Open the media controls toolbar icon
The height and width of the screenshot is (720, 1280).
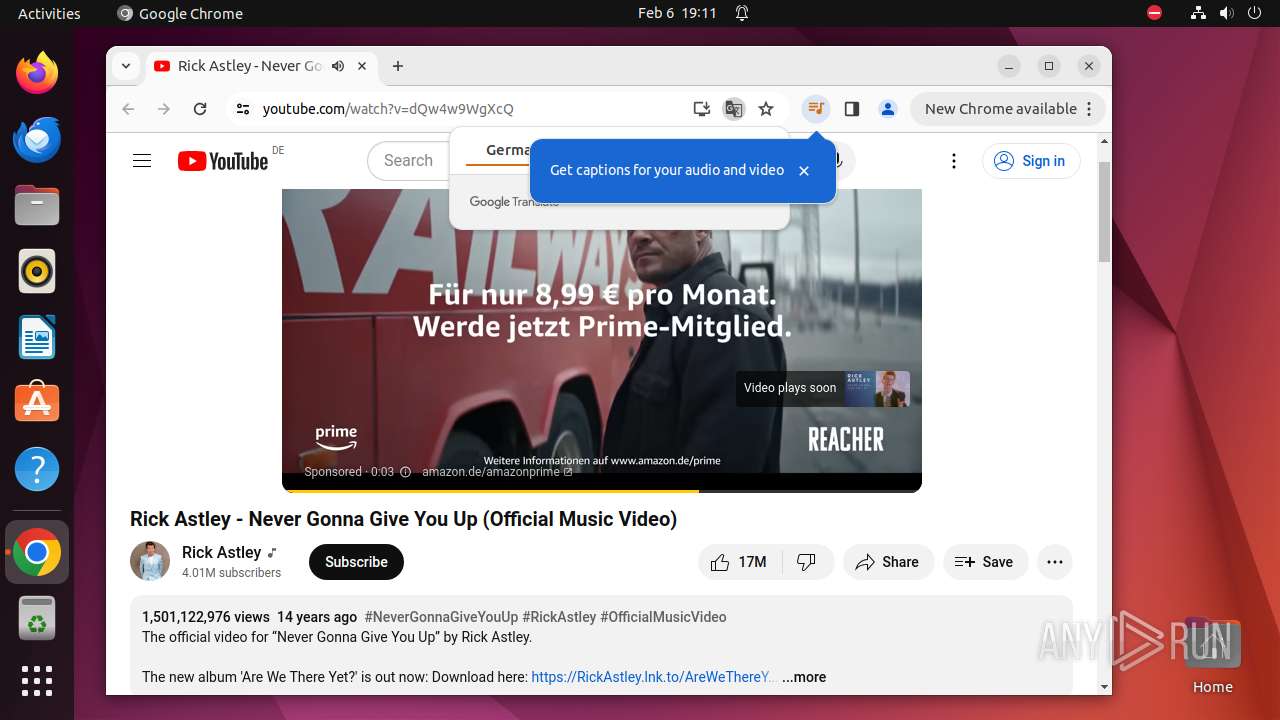click(816, 109)
